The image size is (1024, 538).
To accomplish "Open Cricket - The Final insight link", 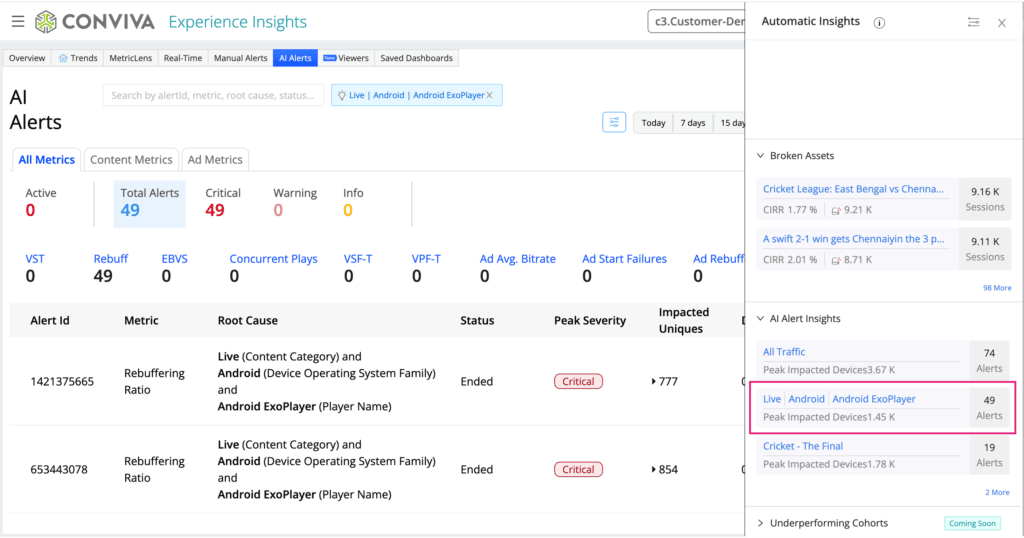I will 803,446.
